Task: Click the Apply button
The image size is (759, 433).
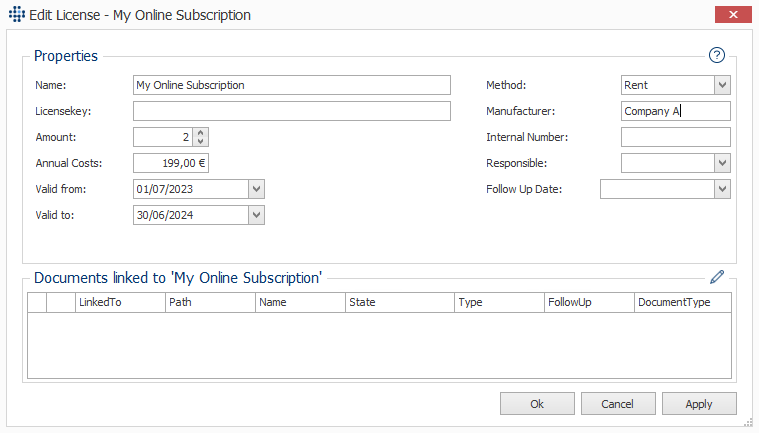Action: tap(699, 403)
